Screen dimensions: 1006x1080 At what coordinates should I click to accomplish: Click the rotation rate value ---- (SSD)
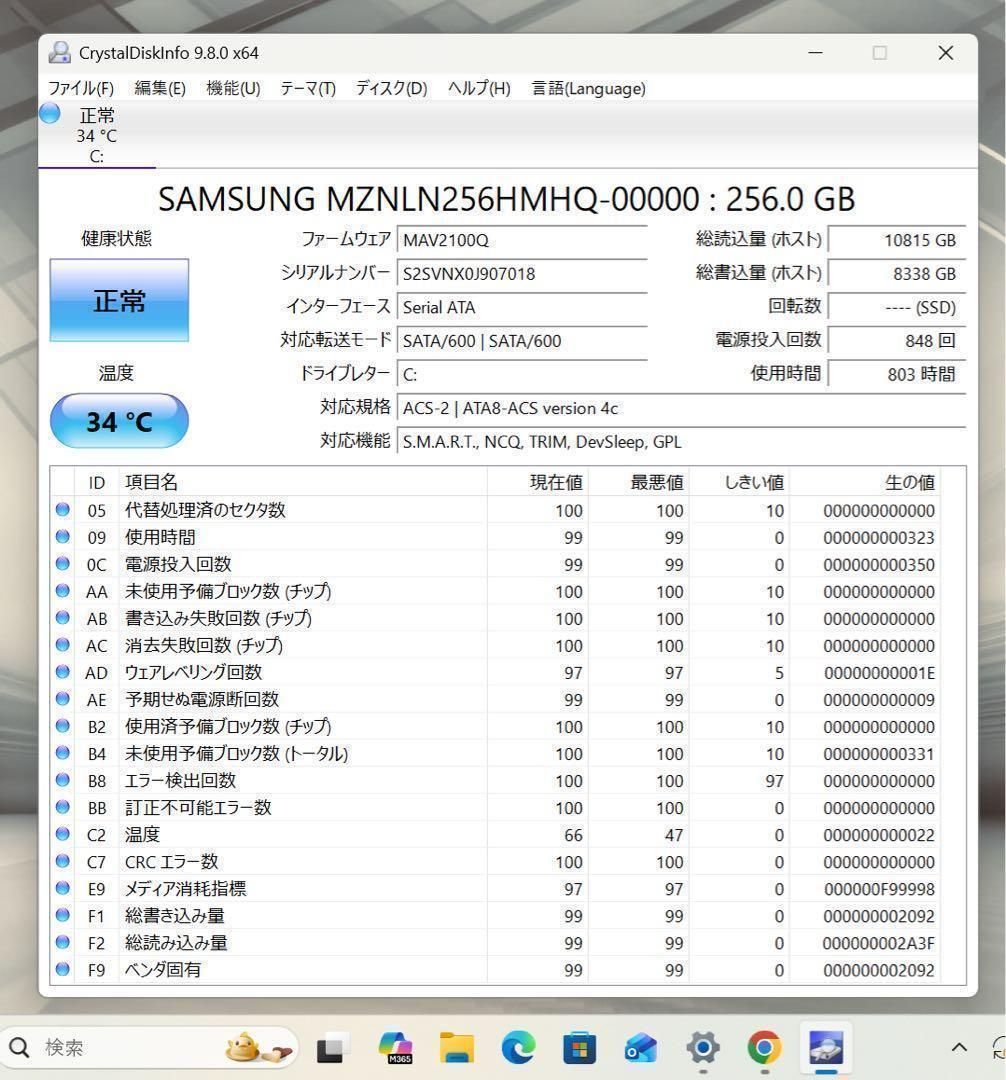[897, 307]
